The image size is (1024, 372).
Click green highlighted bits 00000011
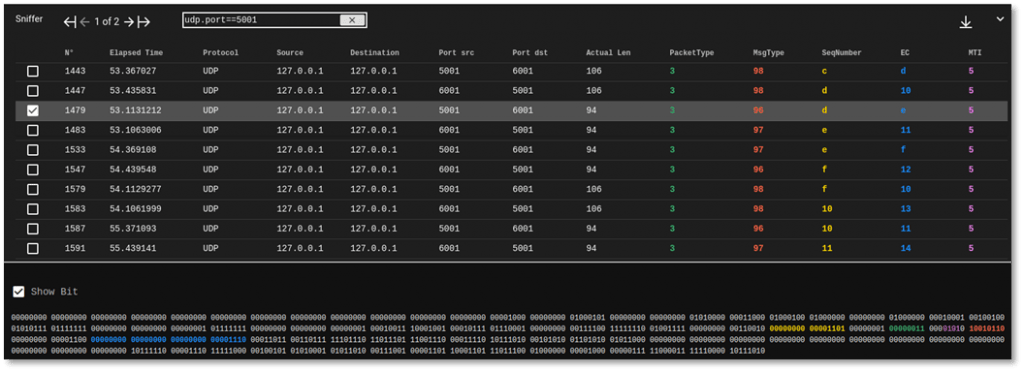point(906,328)
